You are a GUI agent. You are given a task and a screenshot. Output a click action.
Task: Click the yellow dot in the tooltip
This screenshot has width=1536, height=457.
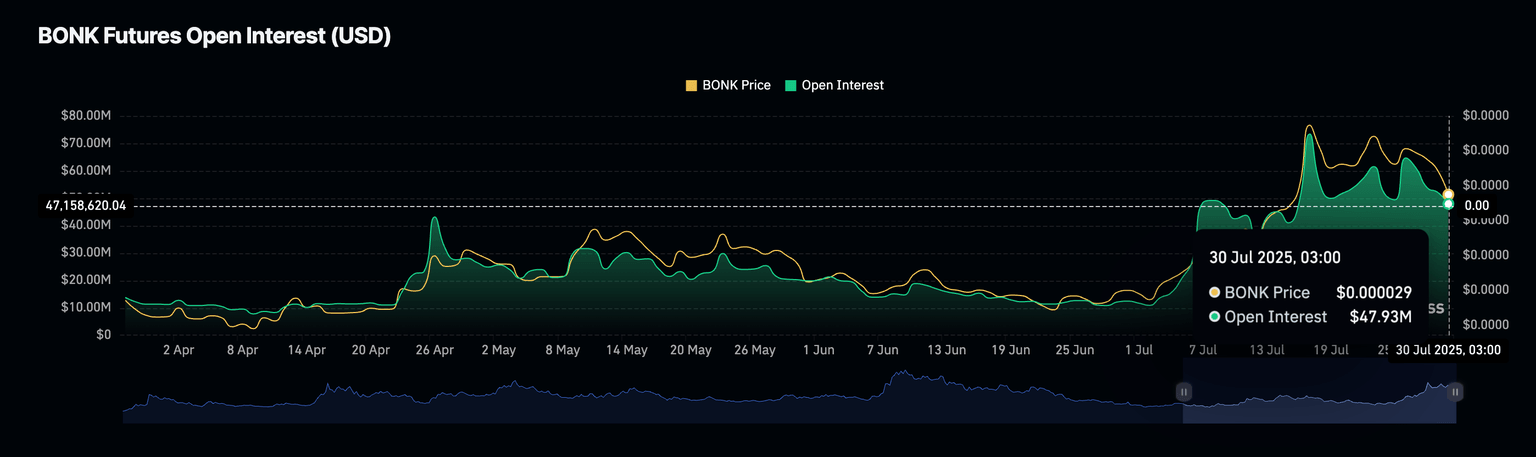pyautogui.click(x=1215, y=293)
